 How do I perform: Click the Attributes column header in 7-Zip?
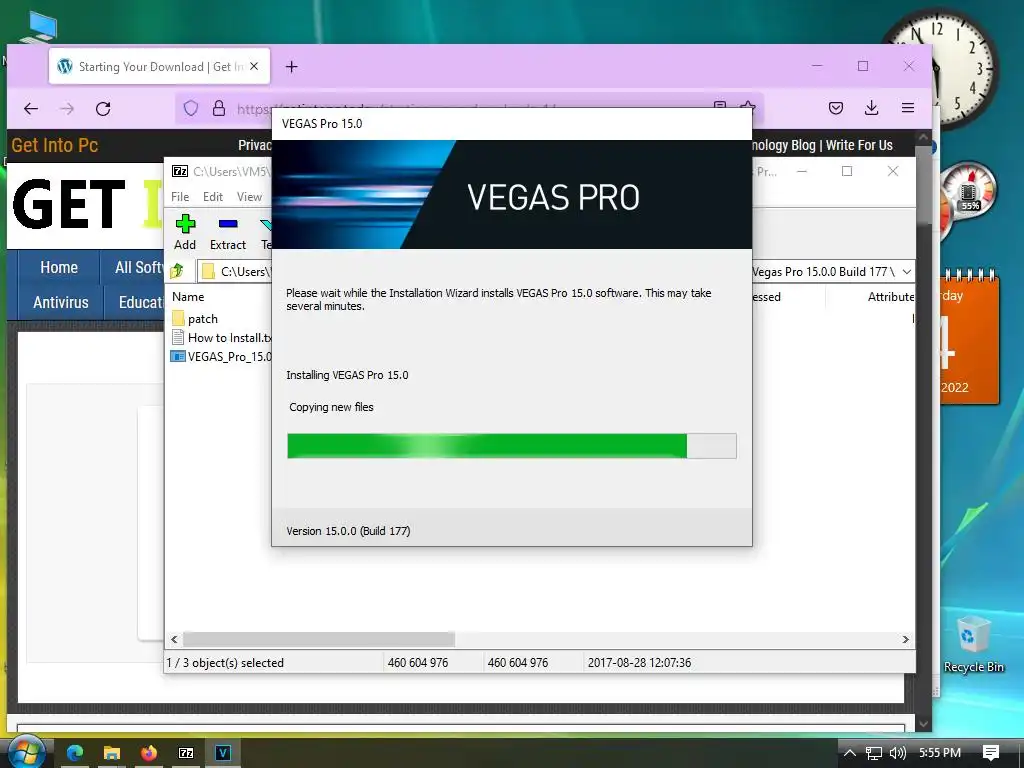click(891, 296)
